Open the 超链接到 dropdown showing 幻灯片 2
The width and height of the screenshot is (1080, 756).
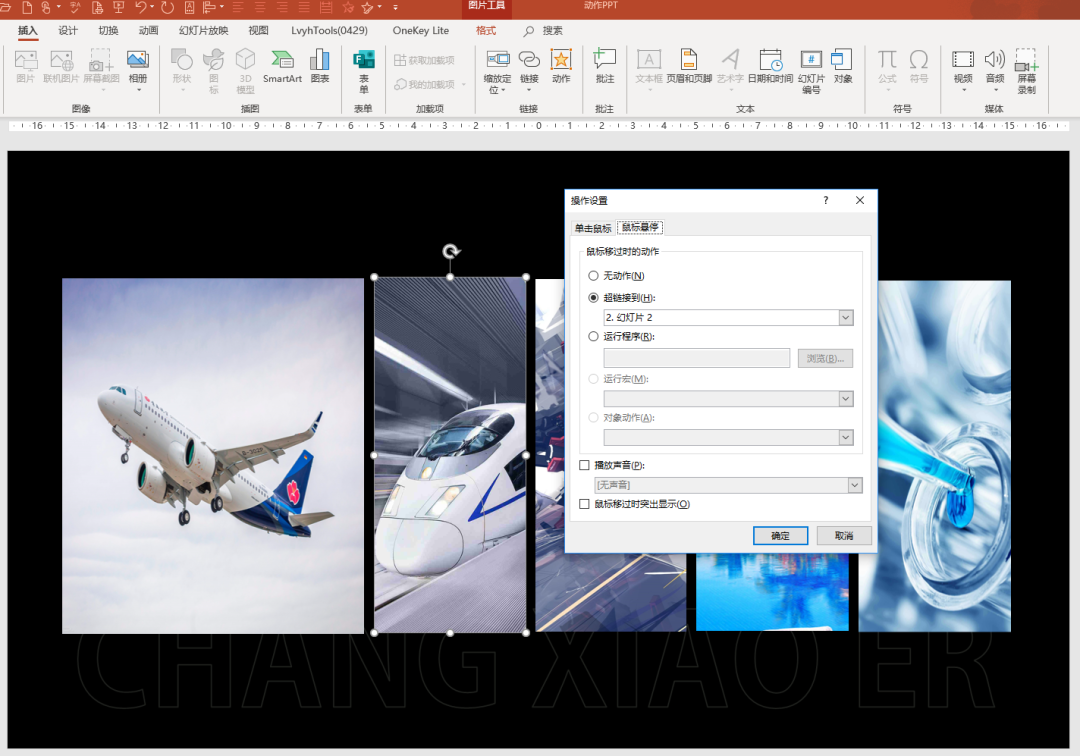(x=846, y=317)
